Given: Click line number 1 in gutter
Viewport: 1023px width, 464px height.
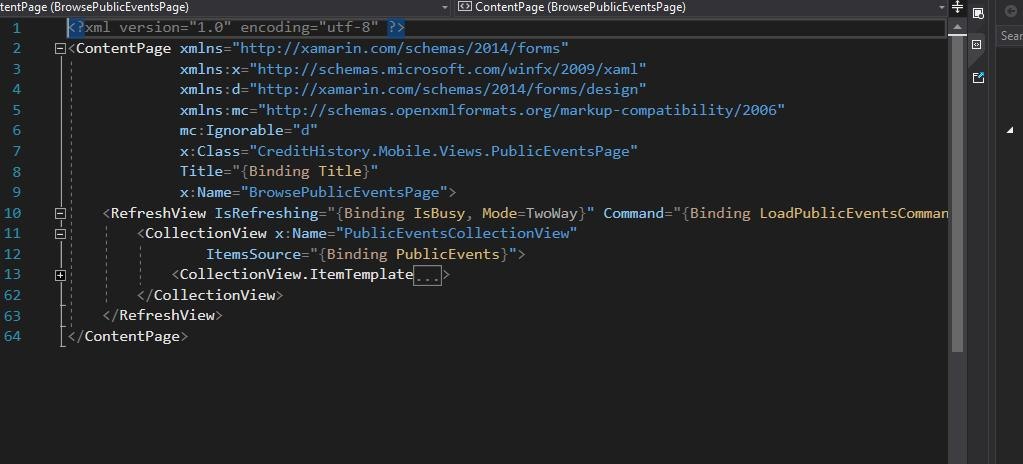Looking at the screenshot, I should pos(16,28).
